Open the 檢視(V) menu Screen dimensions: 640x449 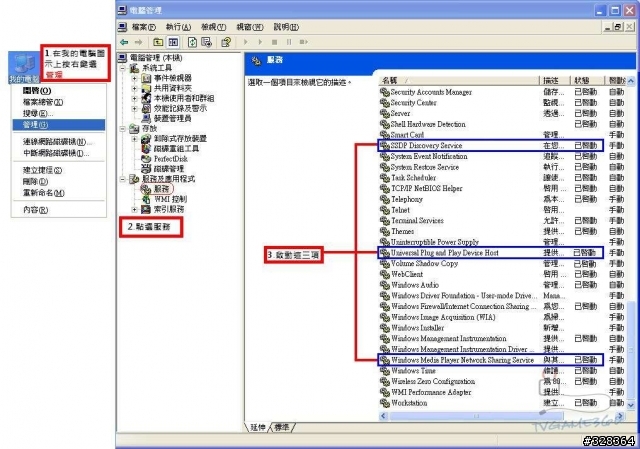[x=213, y=27]
